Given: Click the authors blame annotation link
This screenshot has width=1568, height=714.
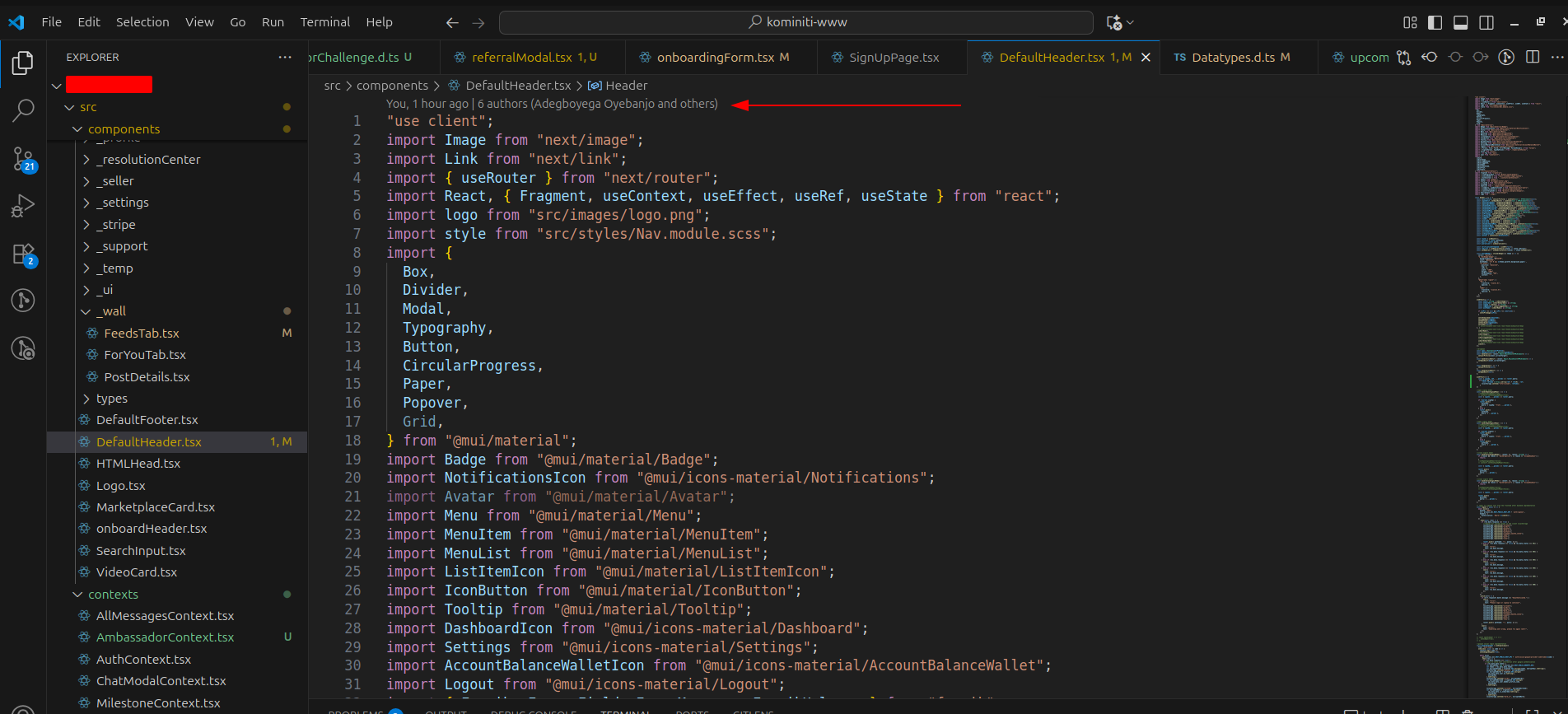Looking at the screenshot, I should (x=597, y=104).
